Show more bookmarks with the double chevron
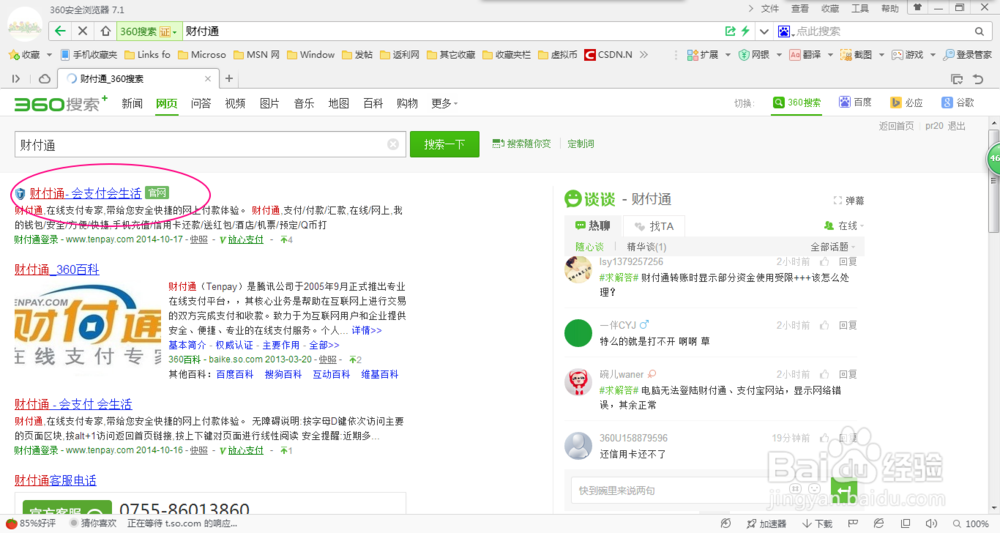 click(x=644, y=55)
